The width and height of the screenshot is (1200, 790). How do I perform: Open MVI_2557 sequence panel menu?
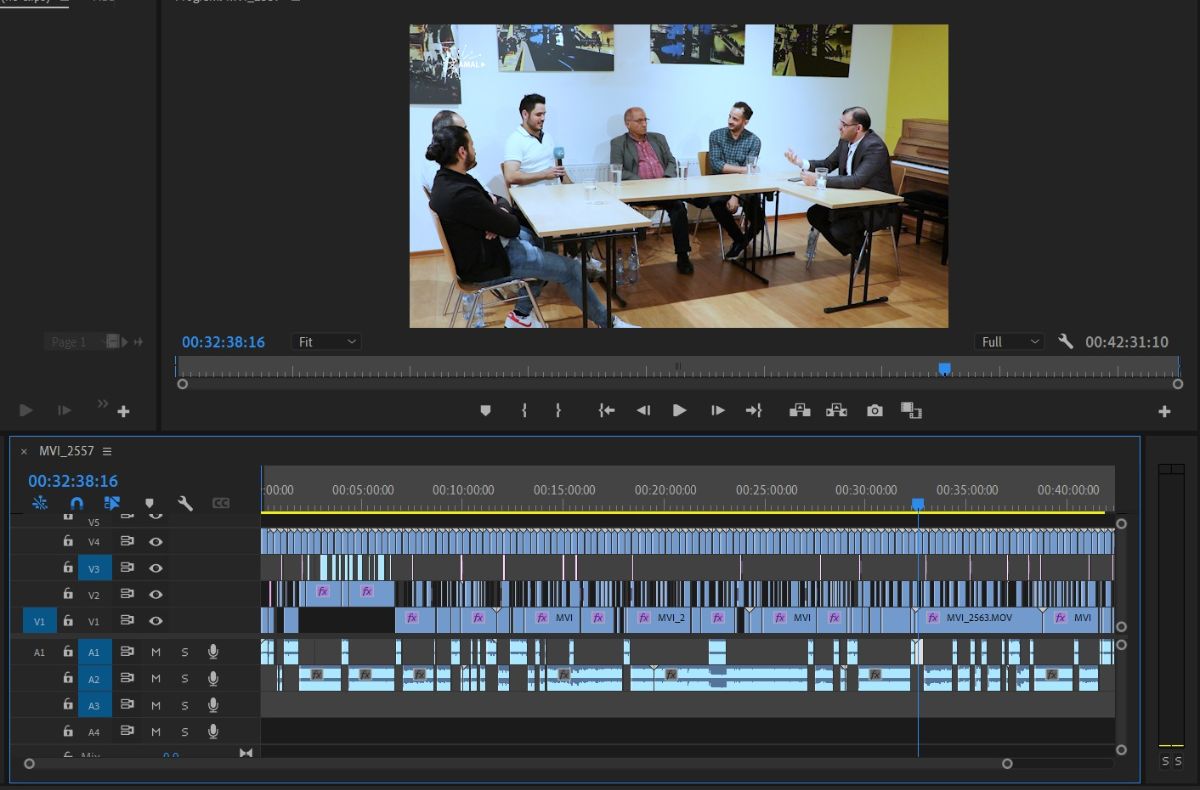[107, 451]
